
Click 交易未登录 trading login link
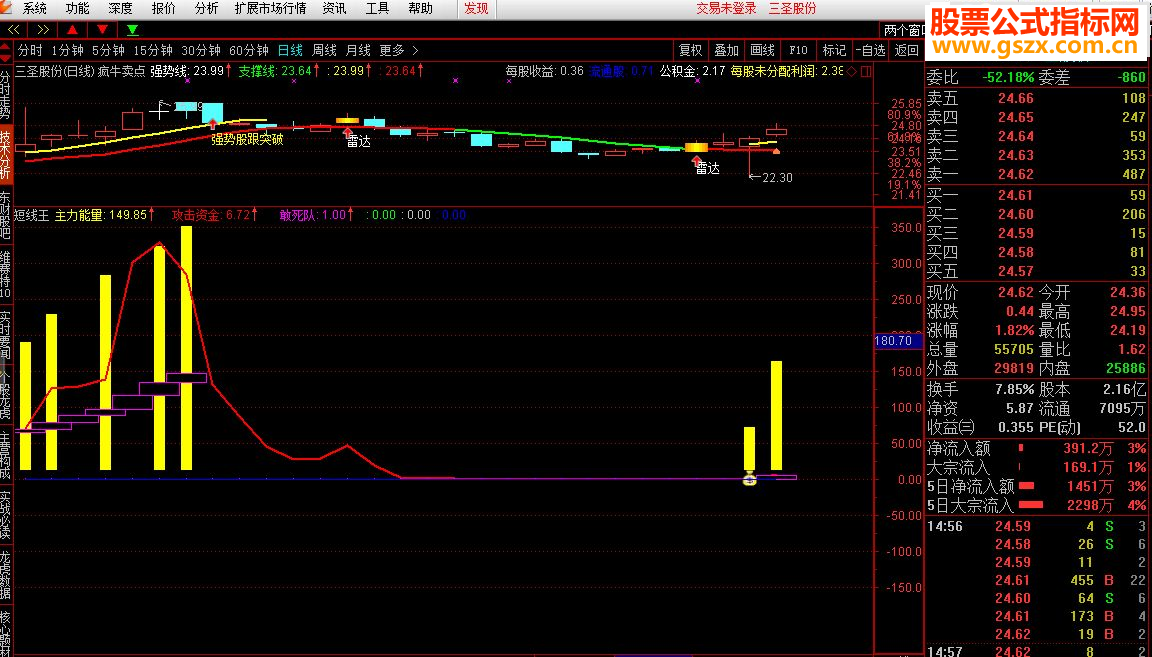(x=727, y=9)
